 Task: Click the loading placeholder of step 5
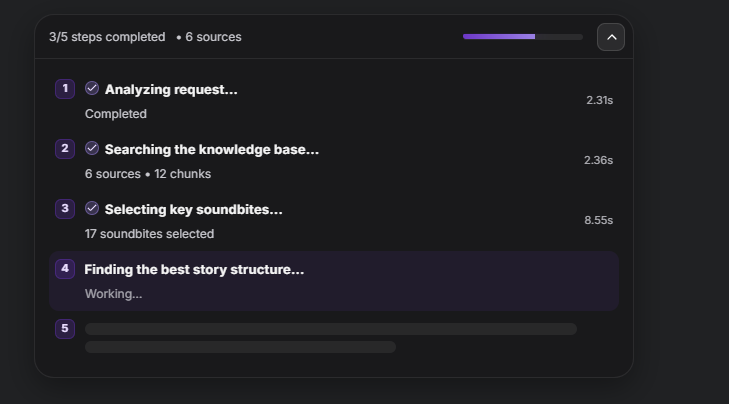(330, 329)
